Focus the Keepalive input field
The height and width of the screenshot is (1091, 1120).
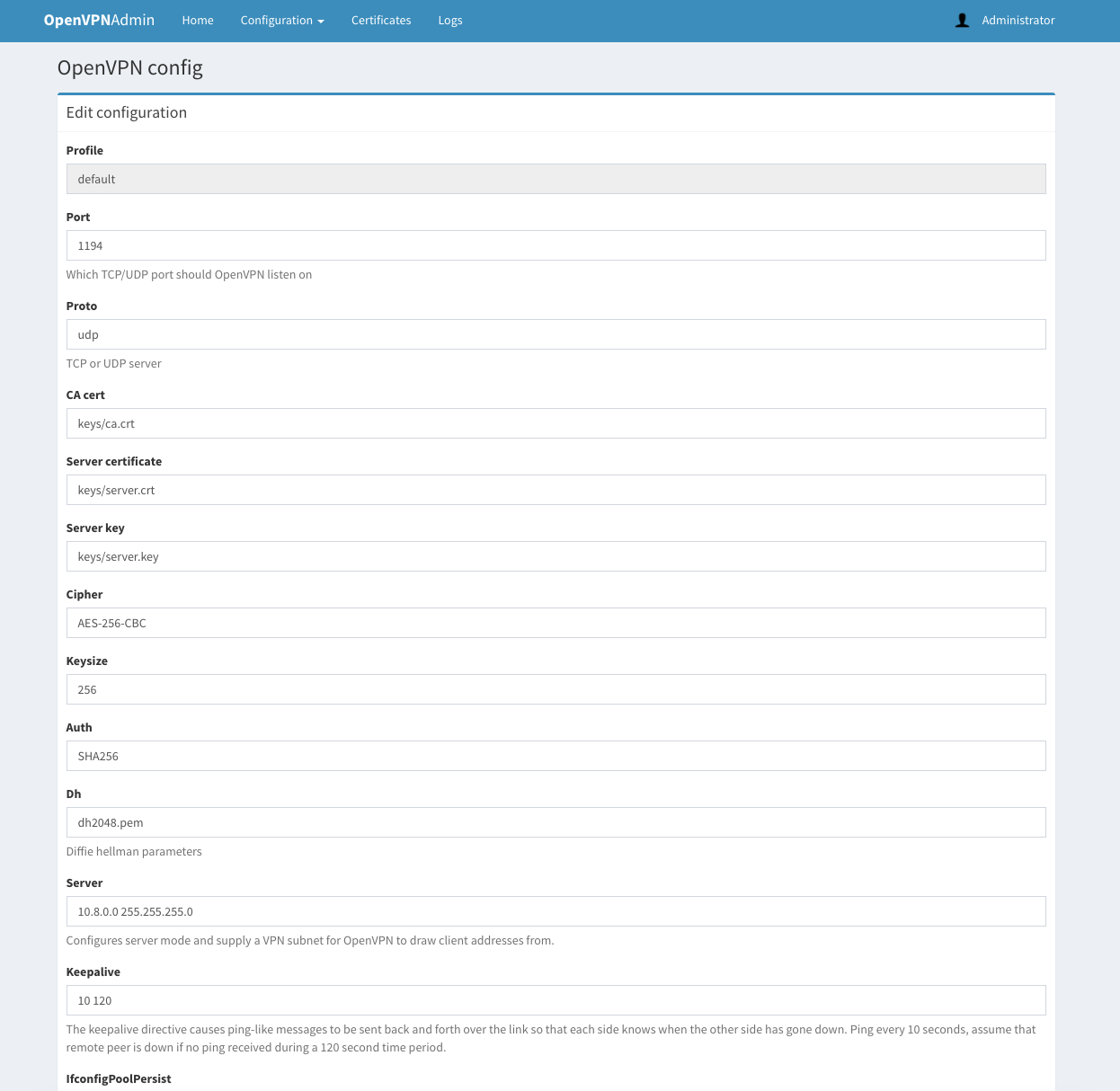click(556, 1000)
